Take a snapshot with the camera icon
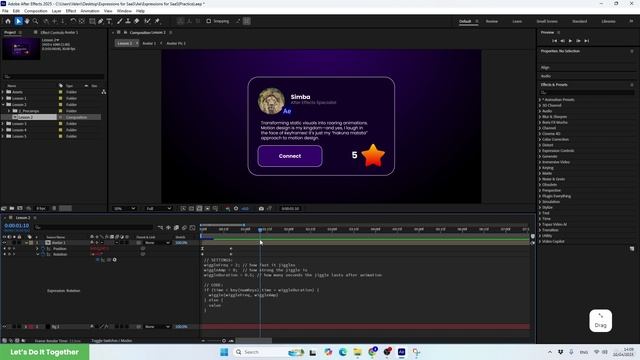The width and height of the screenshot is (640, 360). [261, 209]
